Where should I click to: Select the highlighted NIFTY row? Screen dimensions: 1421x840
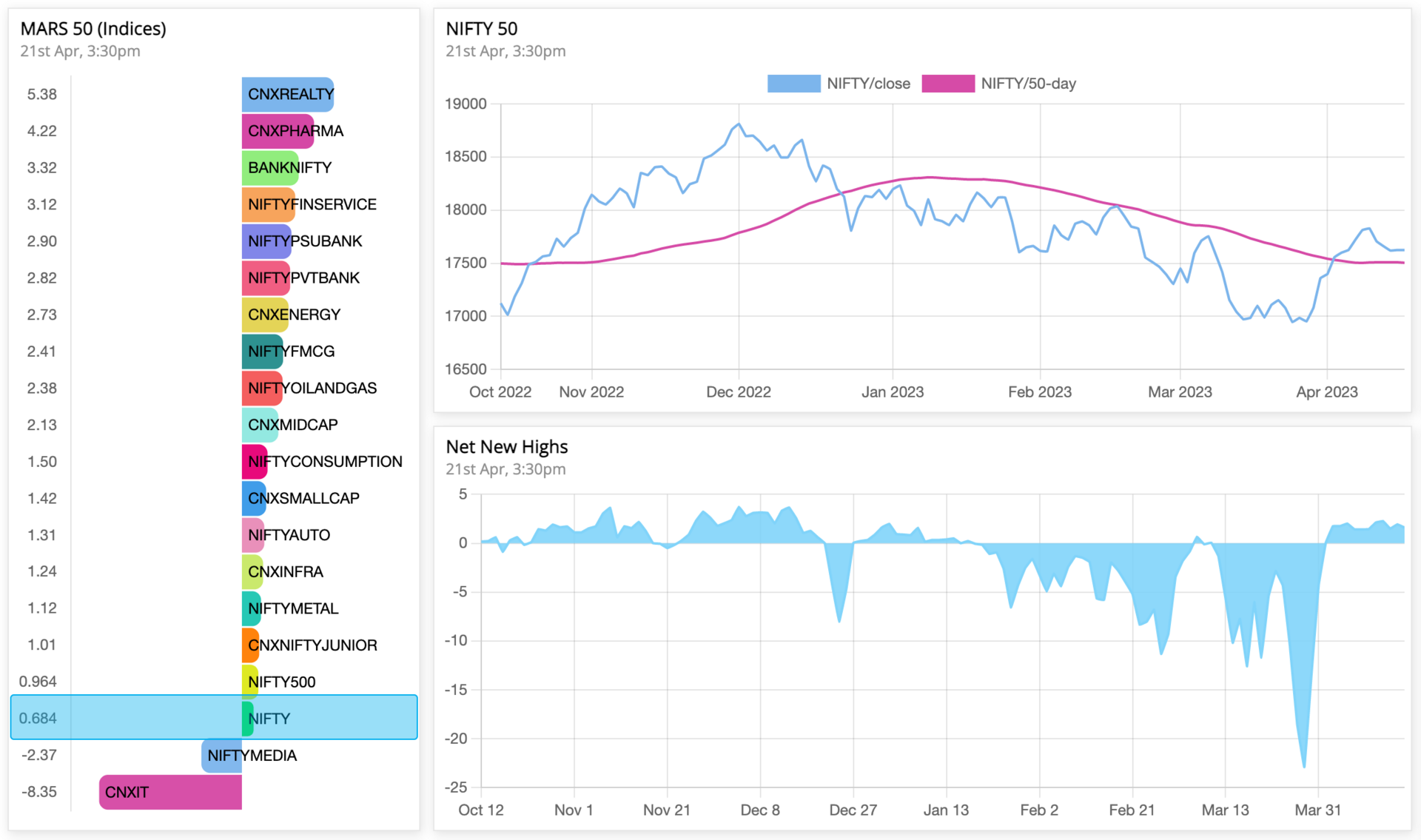pyautogui.click(x=214, y=717)
